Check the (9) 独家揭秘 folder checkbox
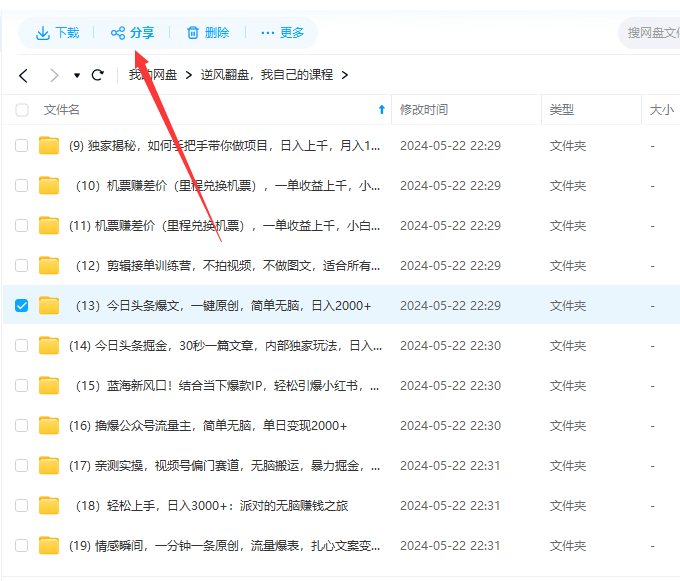Viewport: 680px width, 581px height. pos(22,146)
